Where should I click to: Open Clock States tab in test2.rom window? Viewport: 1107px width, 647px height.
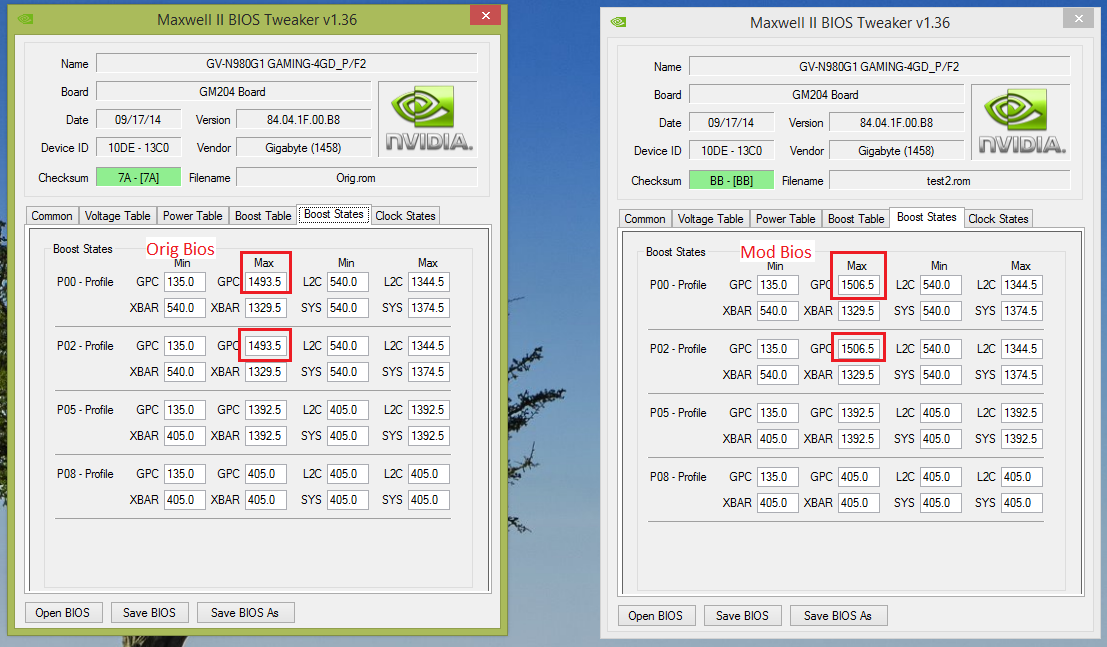998,219
